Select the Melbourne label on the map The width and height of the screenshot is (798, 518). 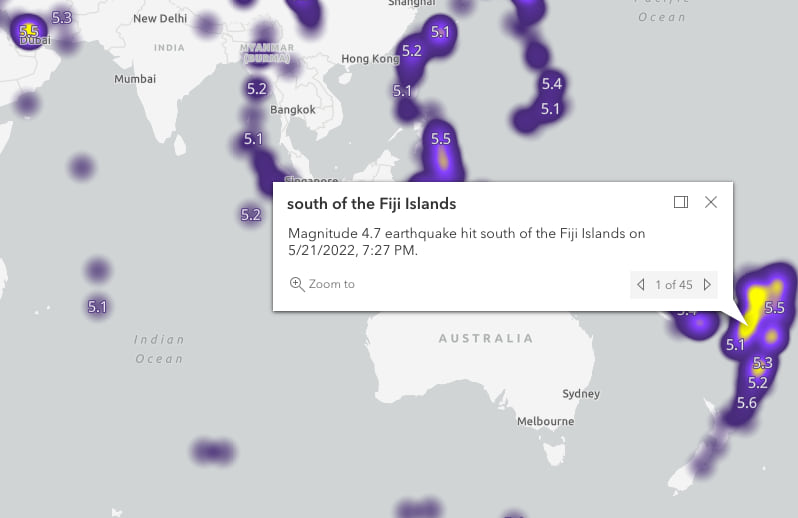545,422
